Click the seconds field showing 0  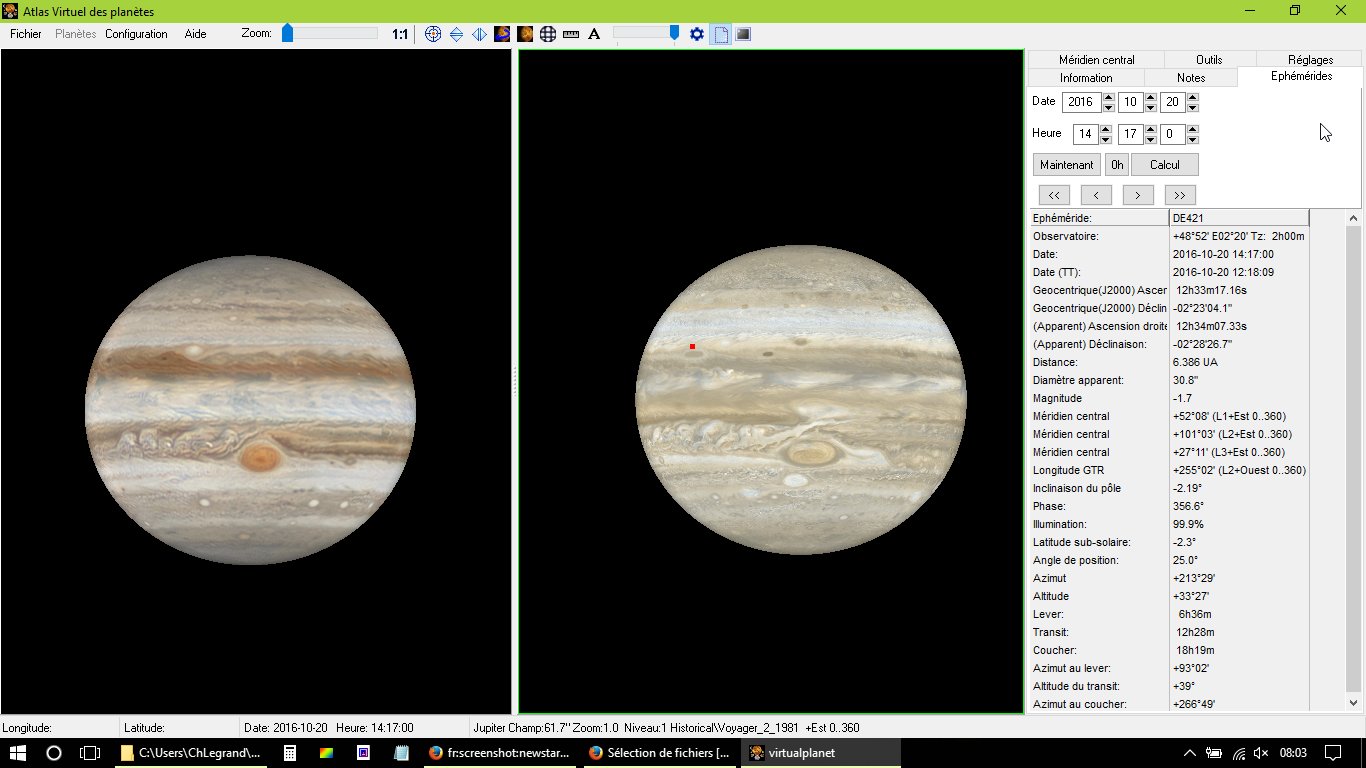tap(1173, 134)
